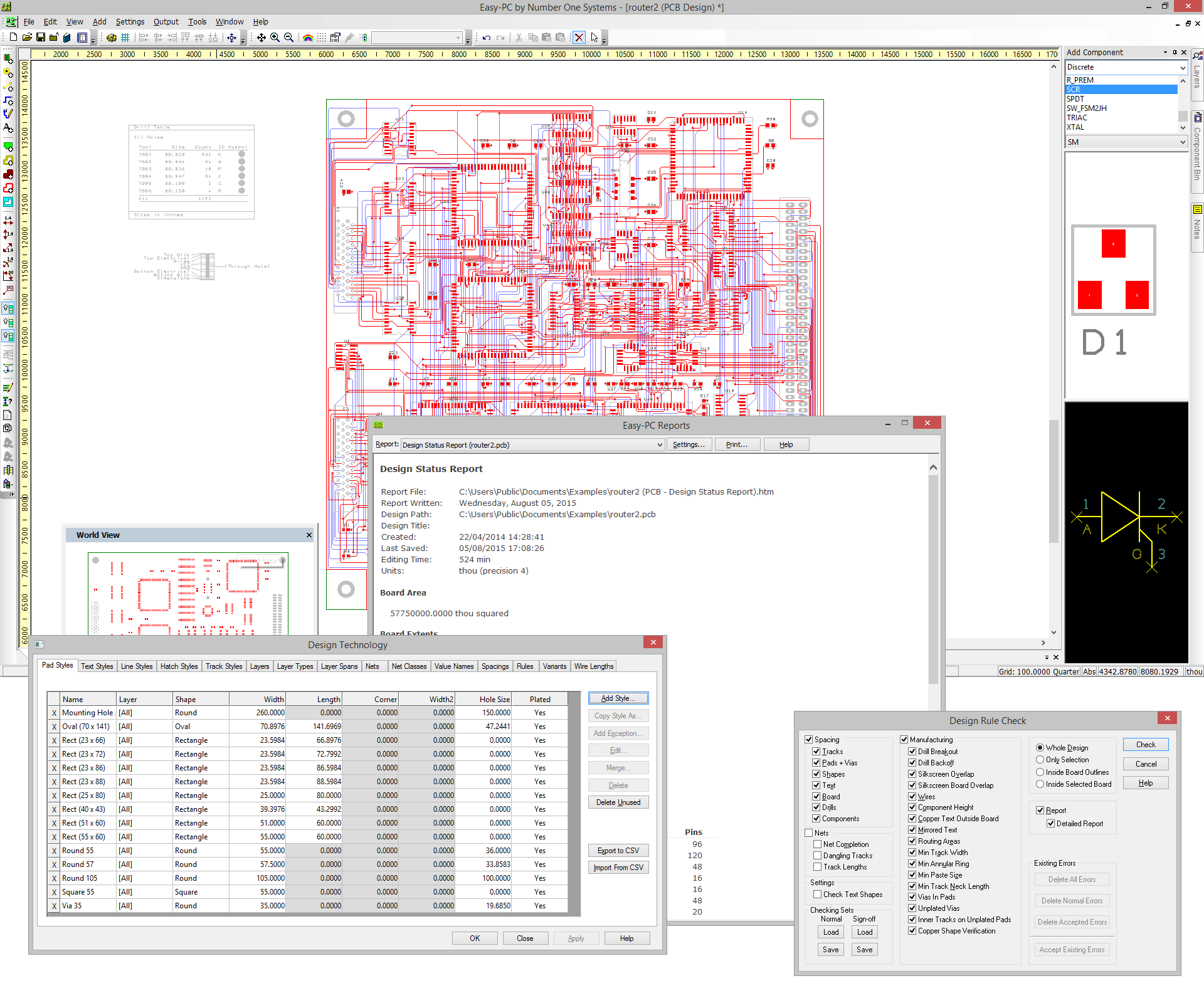Select the Only Selection radio button

(1040, 760)
